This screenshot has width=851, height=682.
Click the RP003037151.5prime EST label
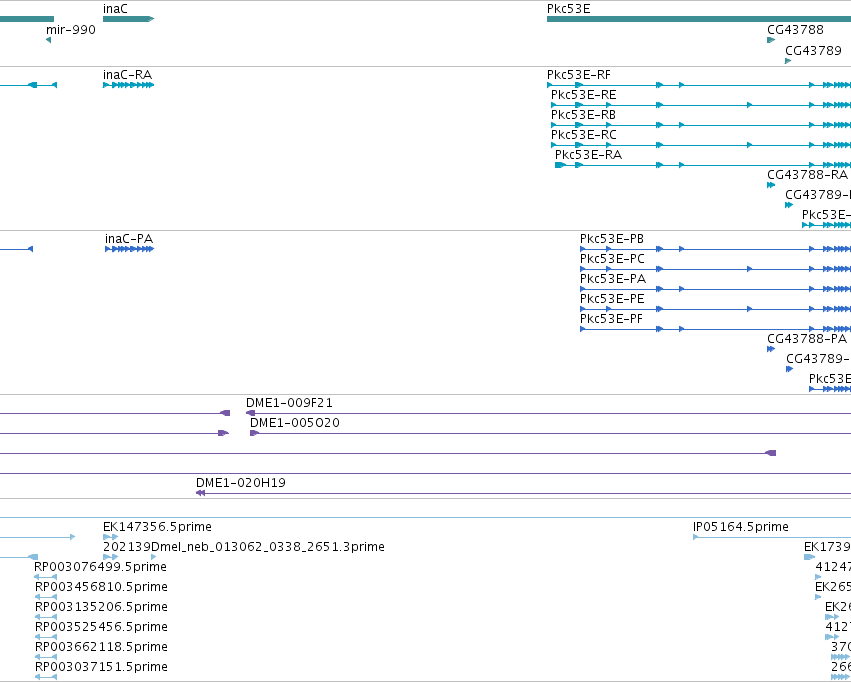tap(101, 667)
